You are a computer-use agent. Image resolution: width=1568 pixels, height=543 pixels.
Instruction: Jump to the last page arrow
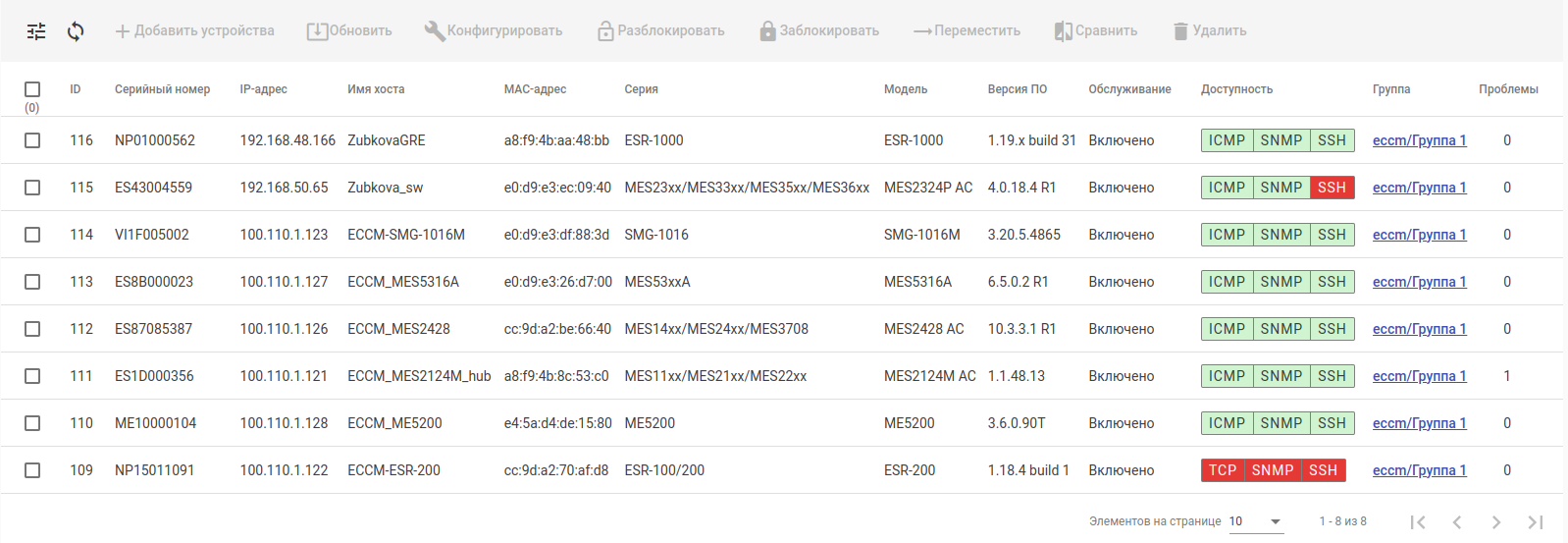coord(1536,522)
